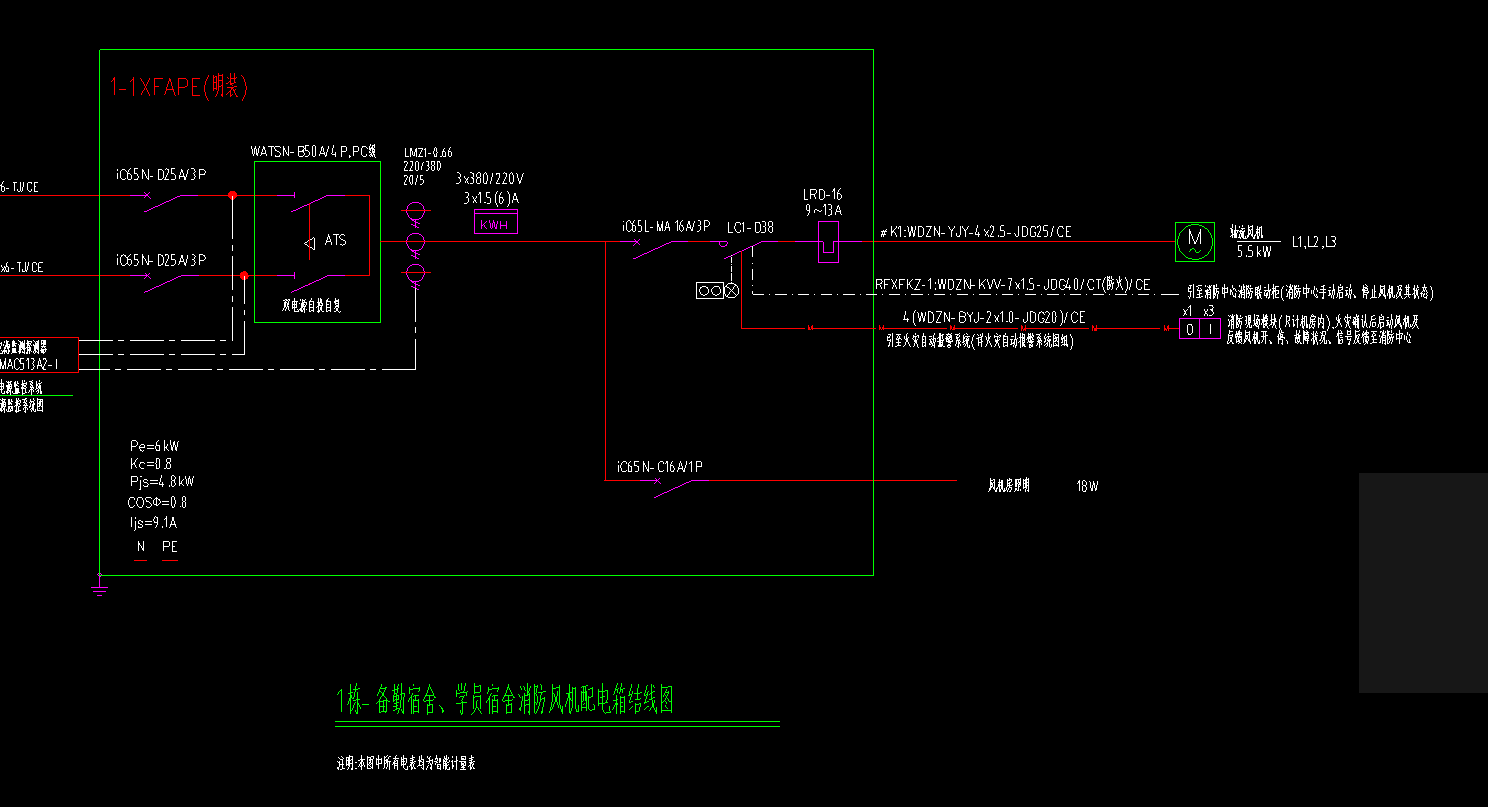Click the Pjs=4.8kW value
Image resolution: width=1488 pixels, height=807 pixels.
click(x=161, y=482)
